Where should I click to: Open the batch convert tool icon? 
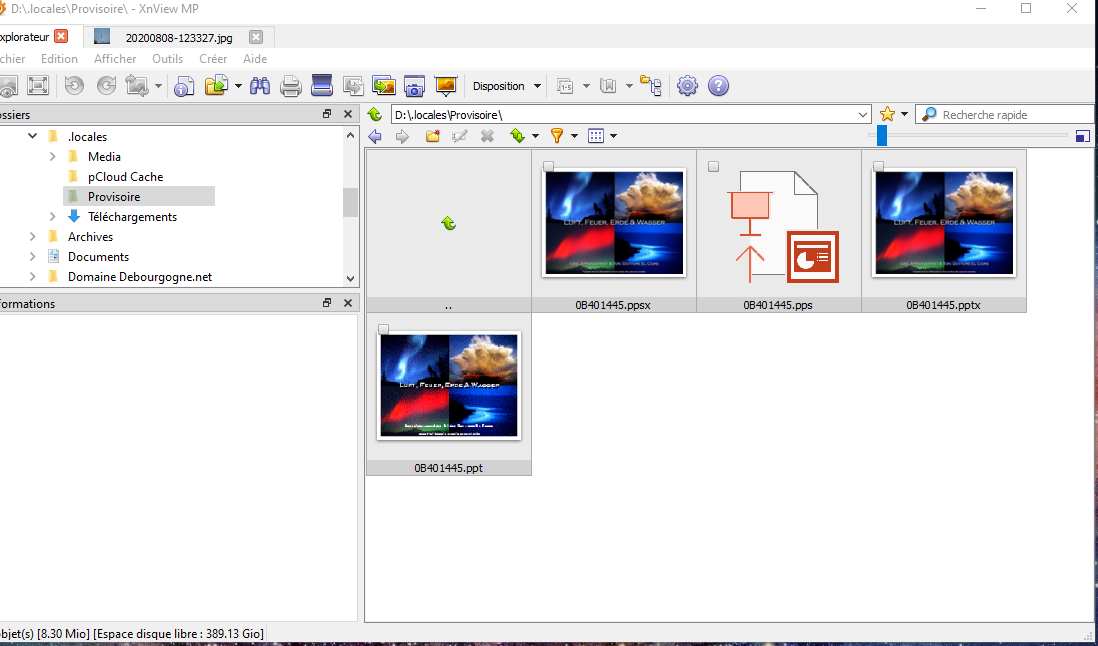click(x=384, y=86)
